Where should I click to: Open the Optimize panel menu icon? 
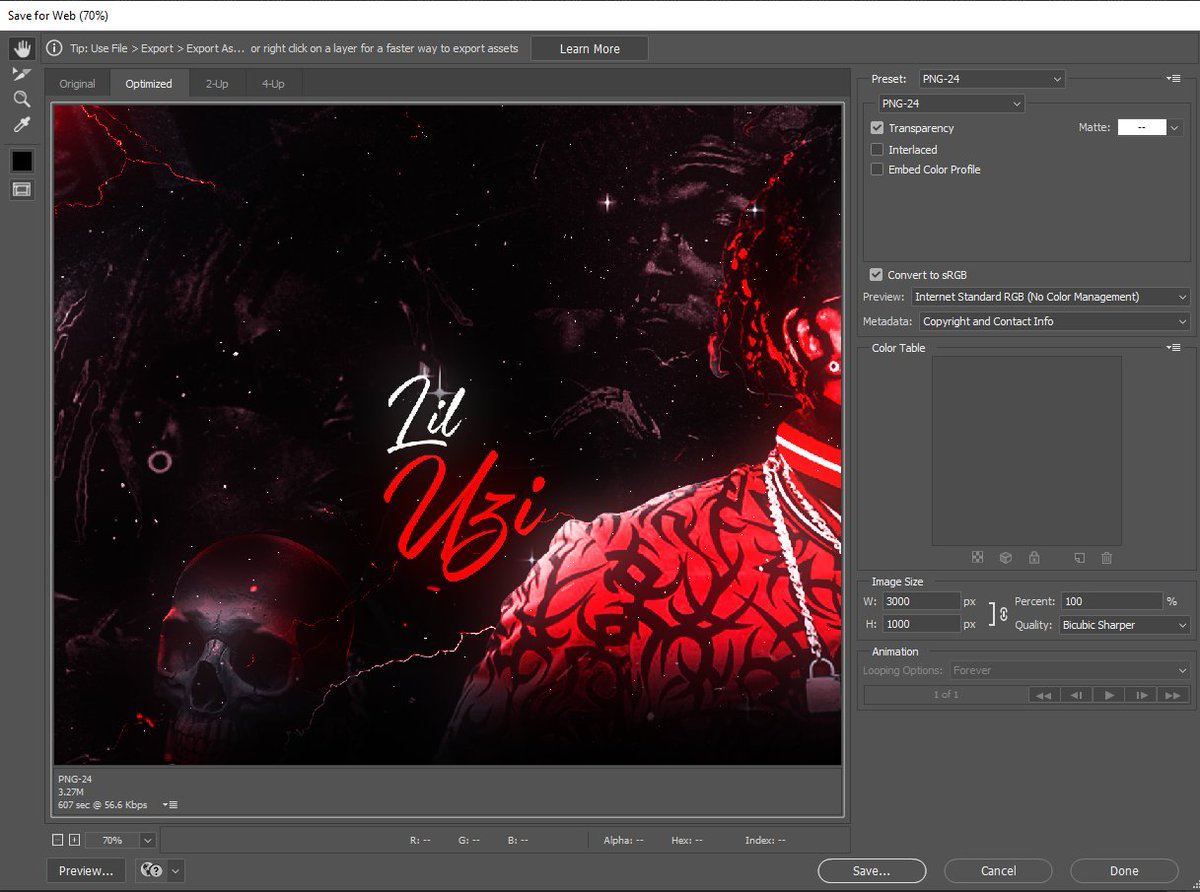[x=1174, y=78]
